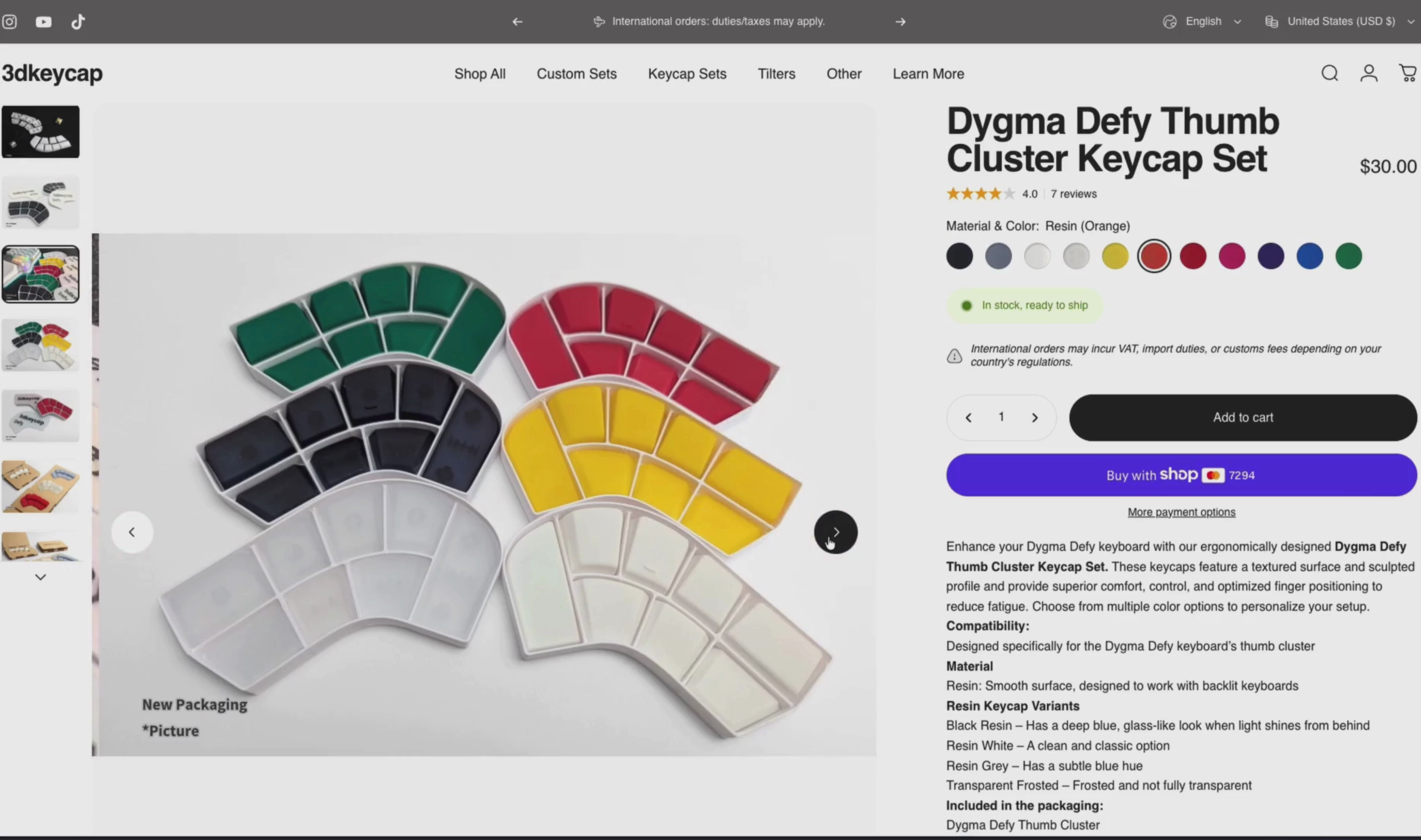Select the slate grey color swatch
The width and height of the screenshot is (1421, 840).
click(998, 256)
